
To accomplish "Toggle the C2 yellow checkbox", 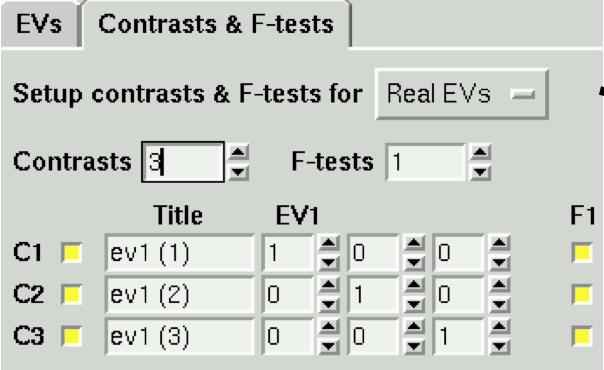I will tap(72, 295).
